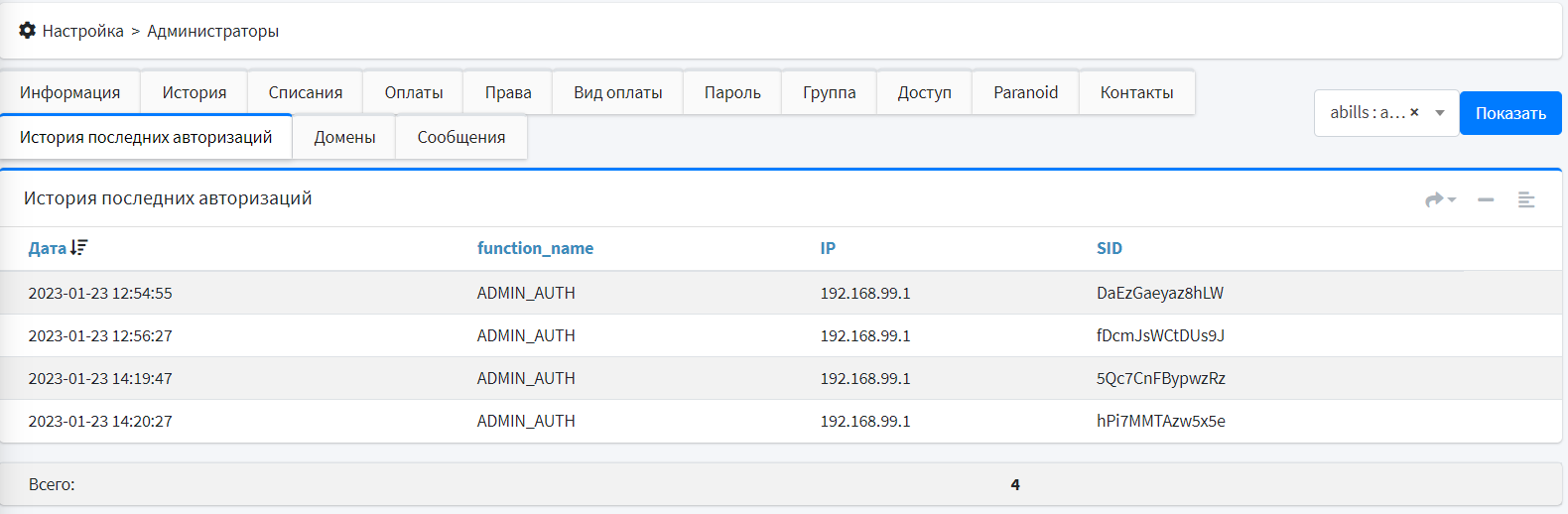Image resolution: width=1568 pixels, height=514 pixels.
Task: Sort the table by IP column
Action: click(828, 248)
